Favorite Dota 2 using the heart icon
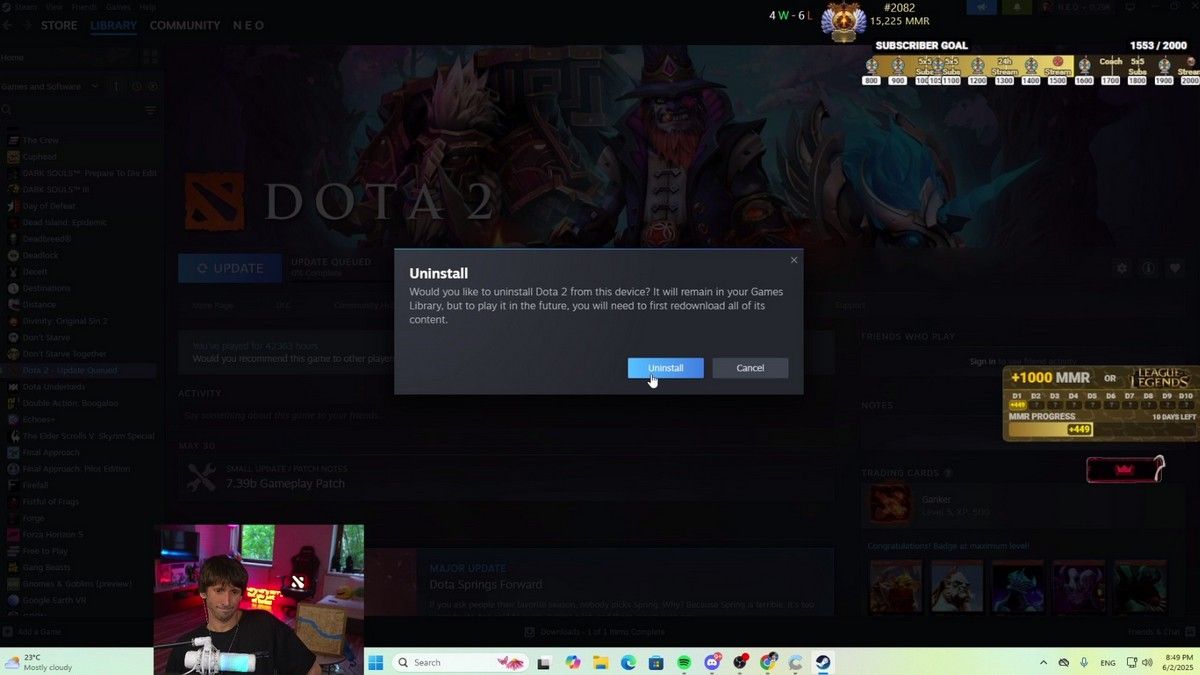Viewport: 1200px width, 675px height. point(1176,268)
